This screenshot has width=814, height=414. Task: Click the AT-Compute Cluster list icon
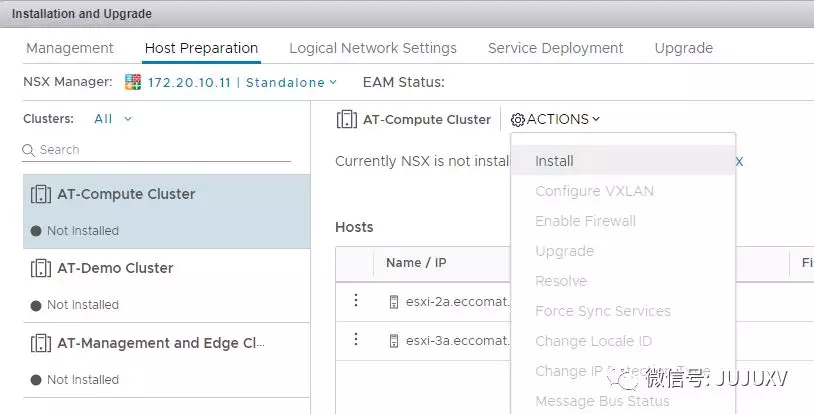coord(41,194)
